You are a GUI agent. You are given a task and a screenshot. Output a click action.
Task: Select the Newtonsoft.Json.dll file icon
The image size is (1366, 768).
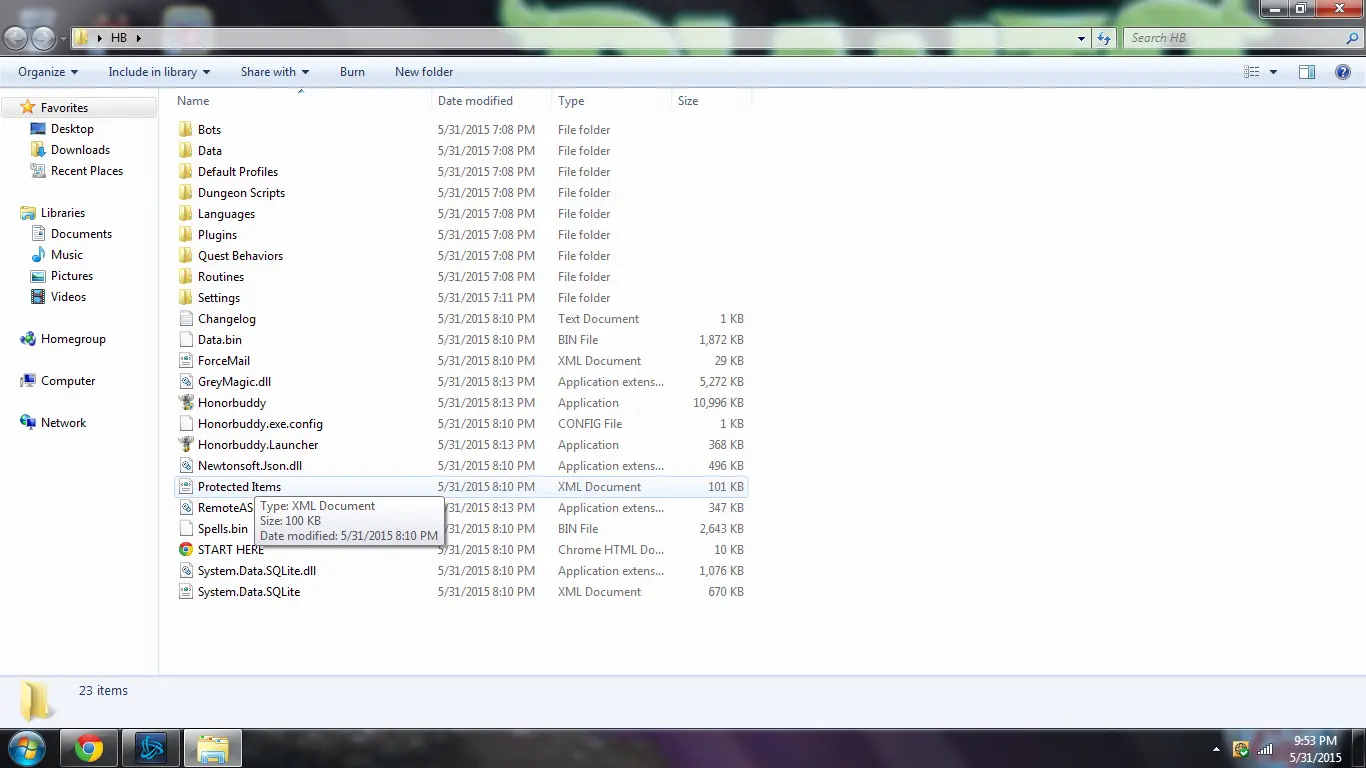185,466
